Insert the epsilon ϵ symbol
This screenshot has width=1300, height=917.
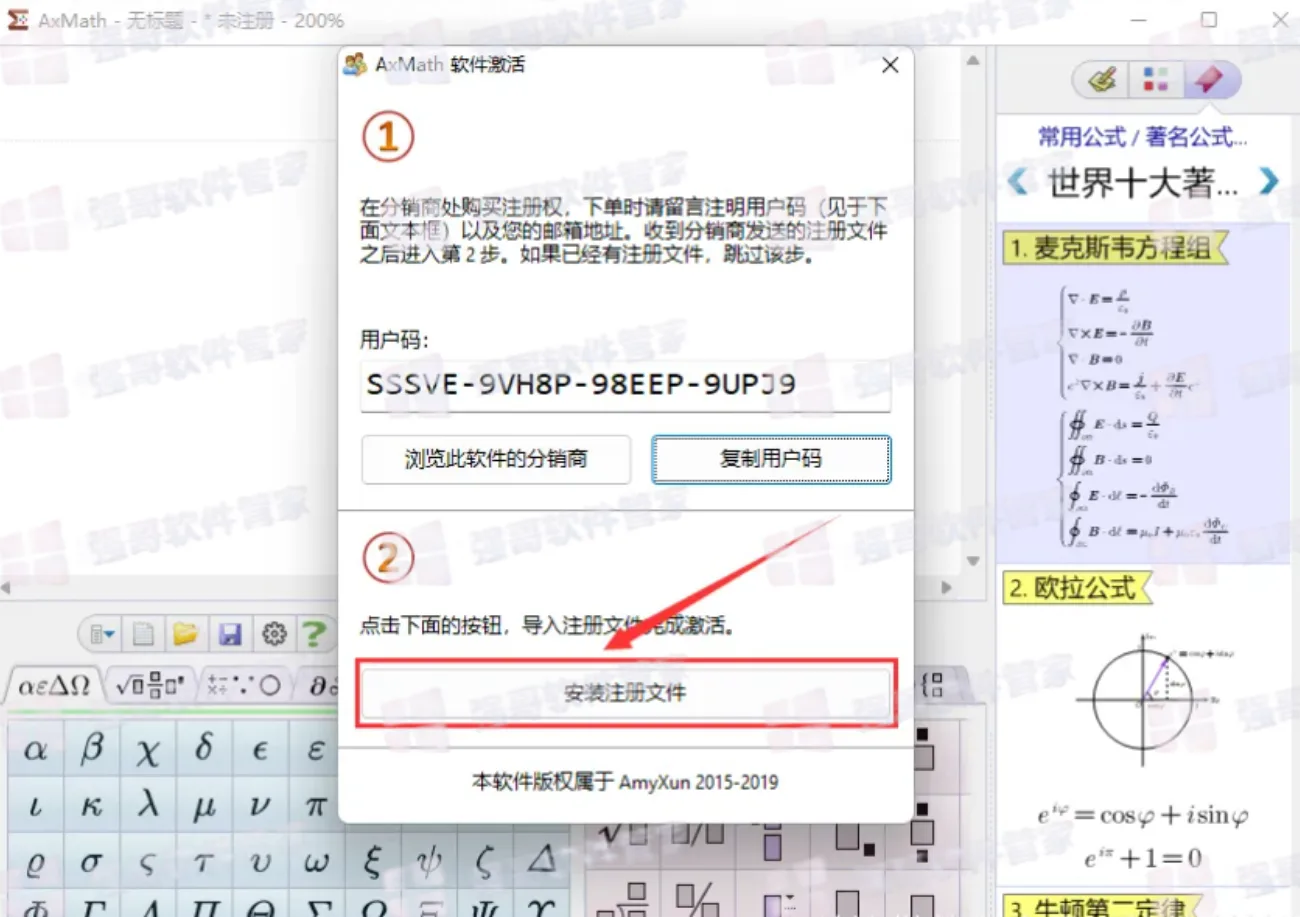(x=260, y=750)
